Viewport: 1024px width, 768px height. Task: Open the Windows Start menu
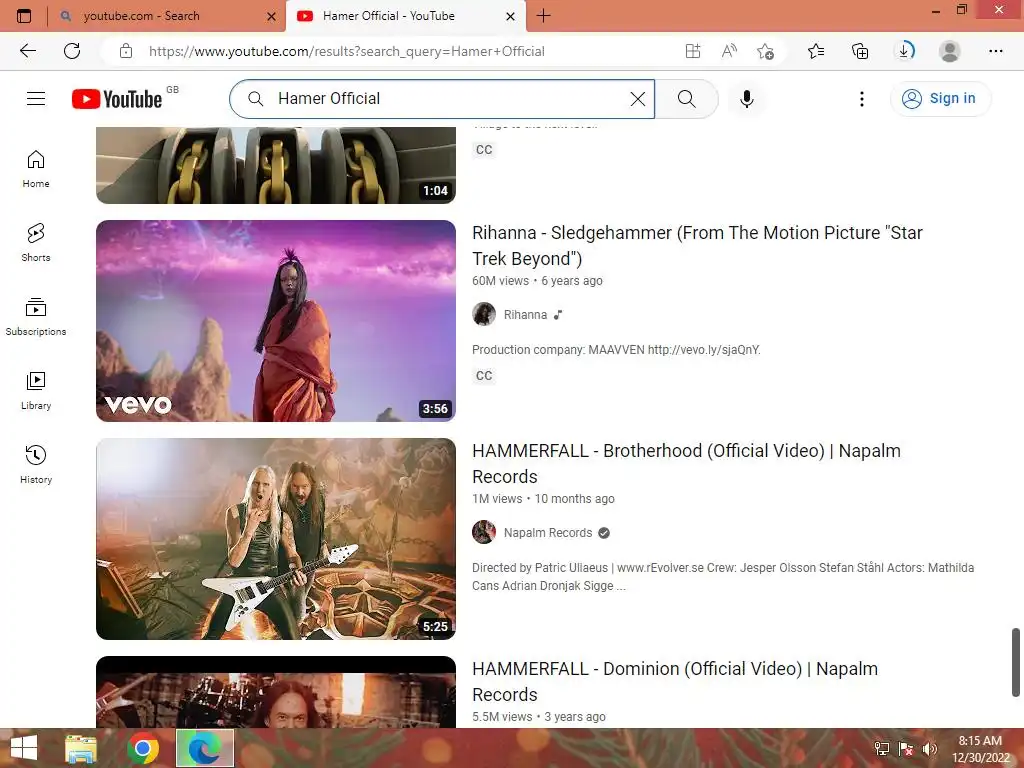tap(24, 748)
